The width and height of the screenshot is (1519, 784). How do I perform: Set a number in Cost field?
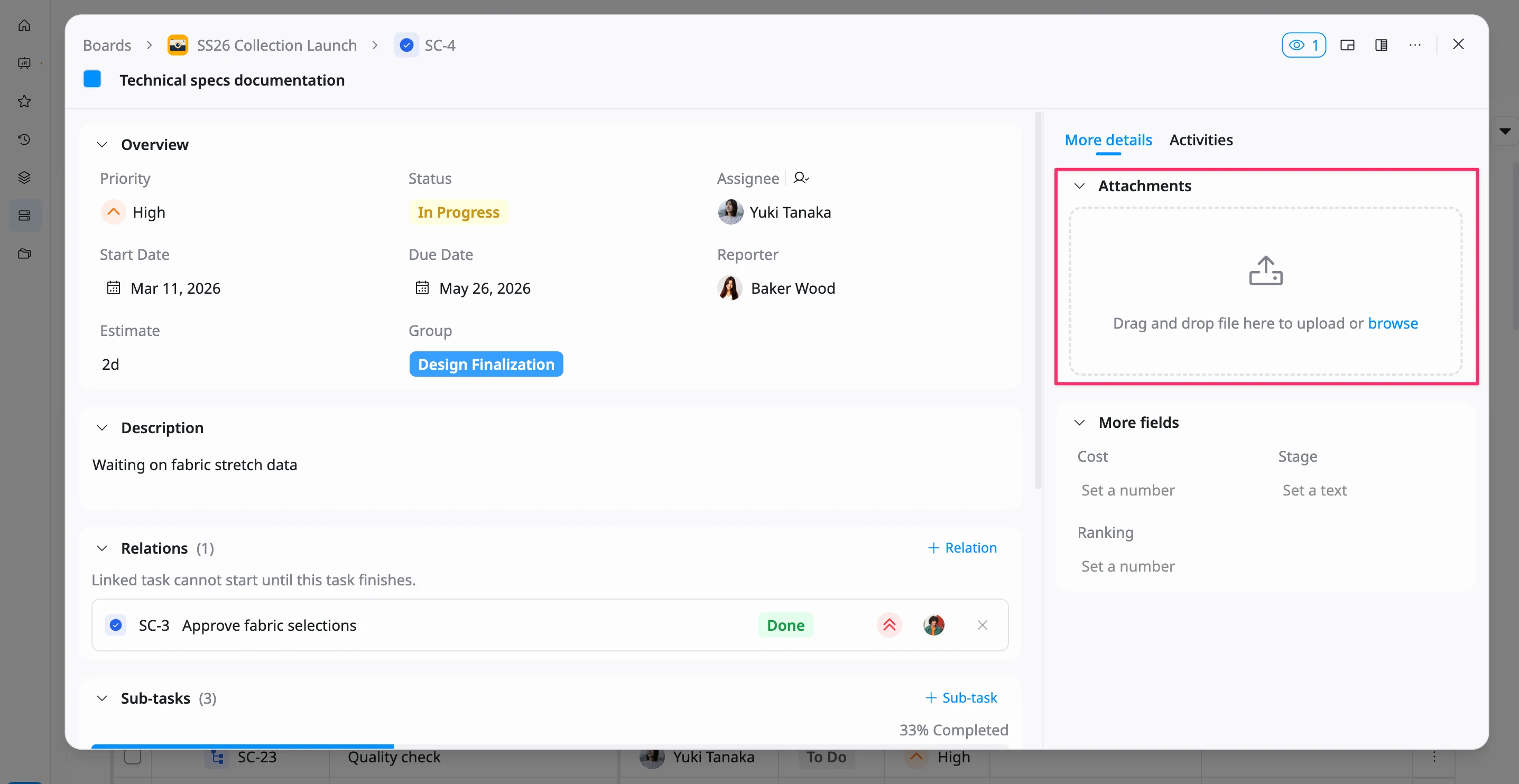click(x=1127, y=490)
